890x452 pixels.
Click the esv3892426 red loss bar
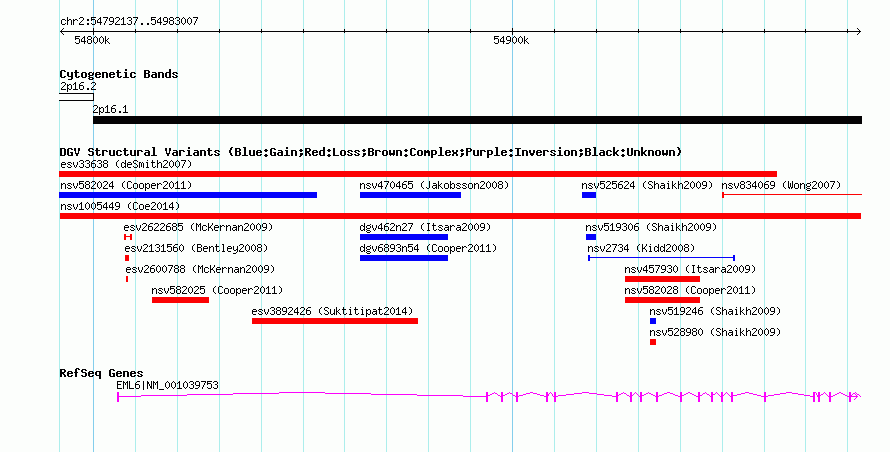335,321
